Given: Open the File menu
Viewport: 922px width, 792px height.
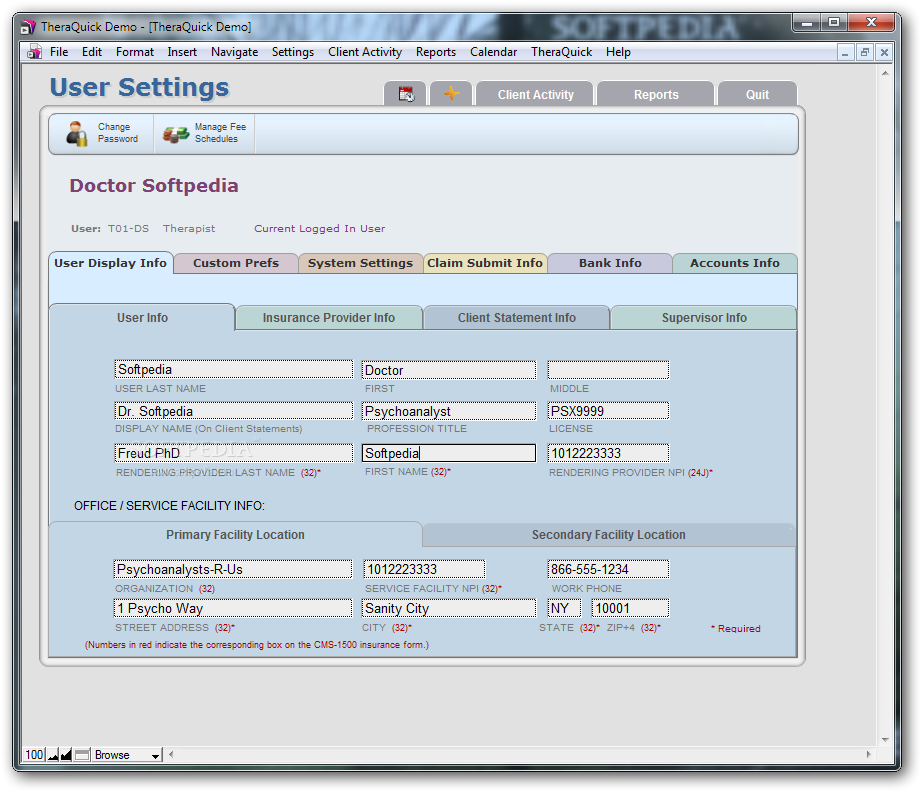Looking at the screenshot, I should coord(59,52).
